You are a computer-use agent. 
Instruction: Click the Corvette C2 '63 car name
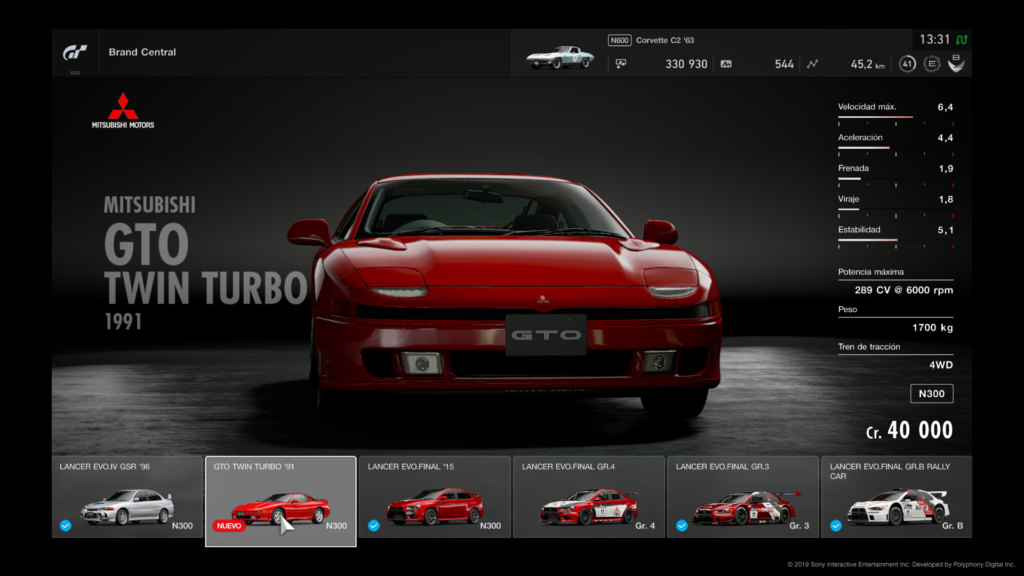tap(665, 40)
